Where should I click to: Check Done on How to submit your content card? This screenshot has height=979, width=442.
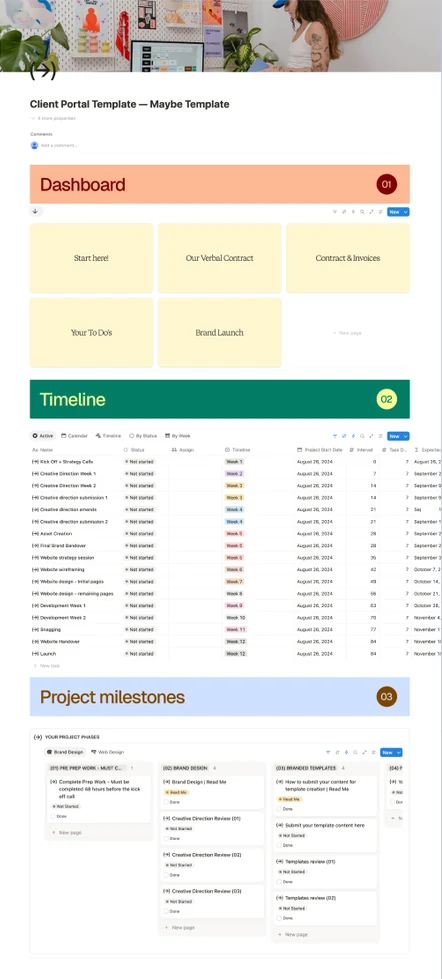pyautogui.click(x=279, y=809)
